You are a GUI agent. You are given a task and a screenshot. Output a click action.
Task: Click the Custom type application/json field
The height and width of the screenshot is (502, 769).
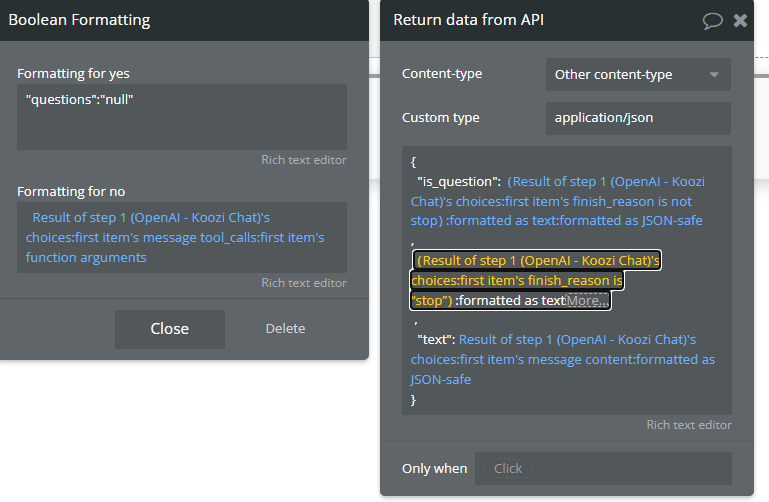[638, 118]
